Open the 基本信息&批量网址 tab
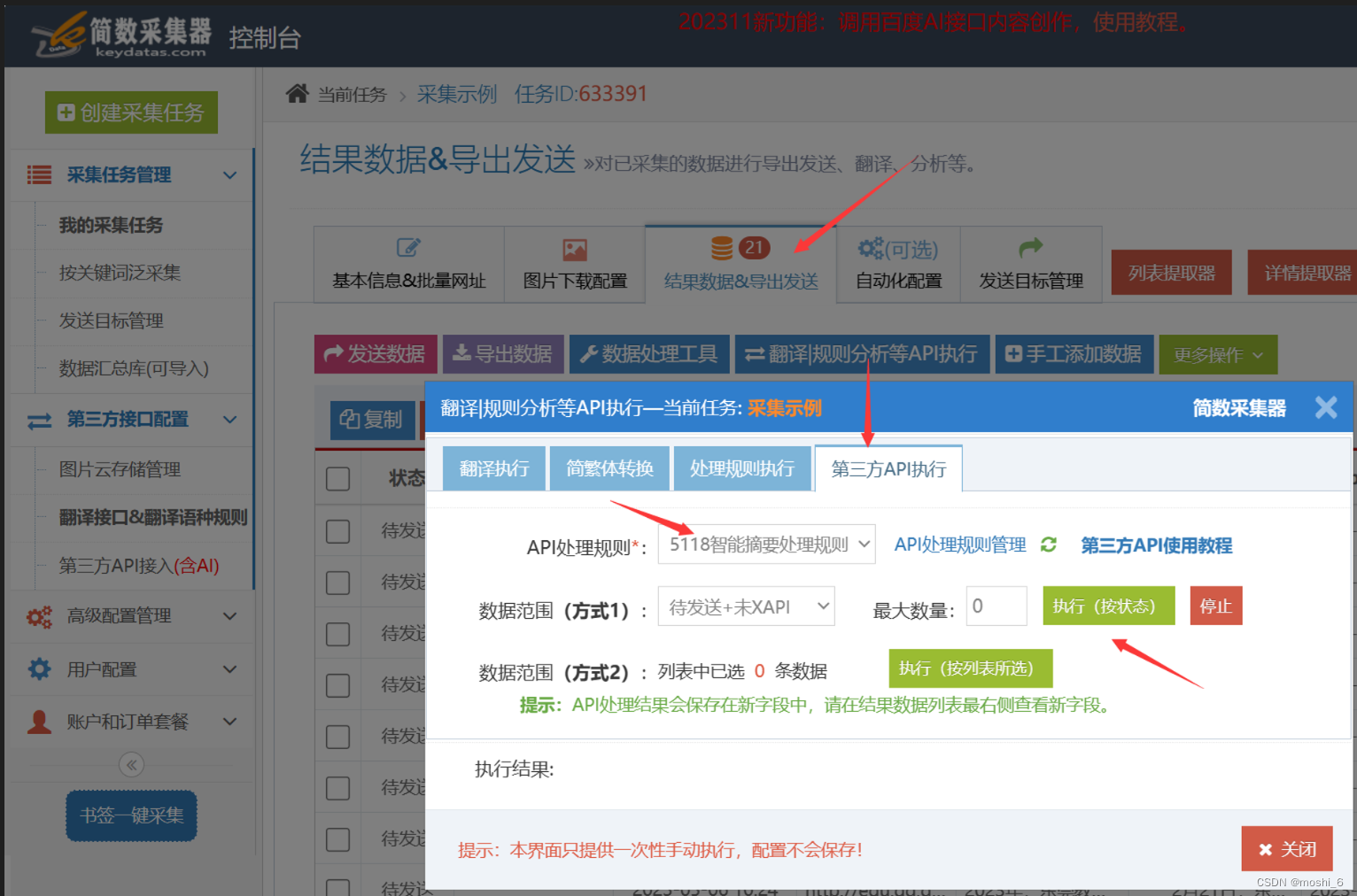Screen dimensions: 1357x896 409,264
